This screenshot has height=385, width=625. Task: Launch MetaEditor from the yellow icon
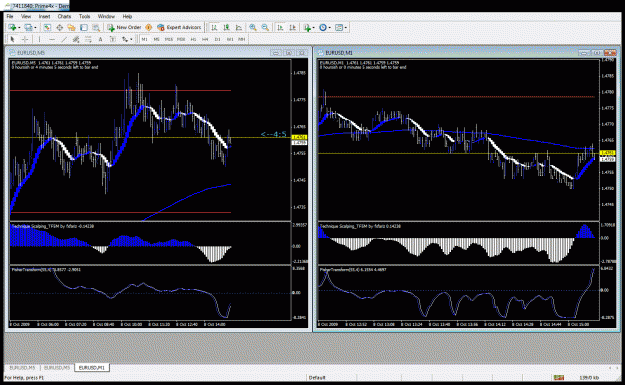[149, 28]
